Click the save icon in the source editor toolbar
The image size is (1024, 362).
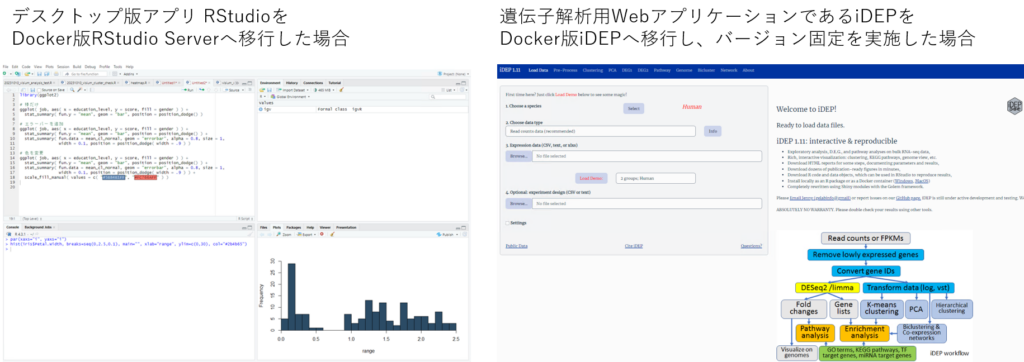coord(33,90)
